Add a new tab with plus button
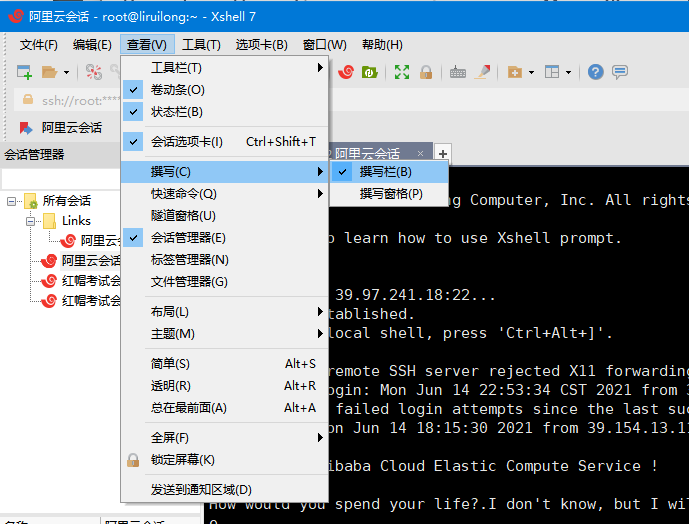The width and height of the screenshot is (689, 524). 442,154
